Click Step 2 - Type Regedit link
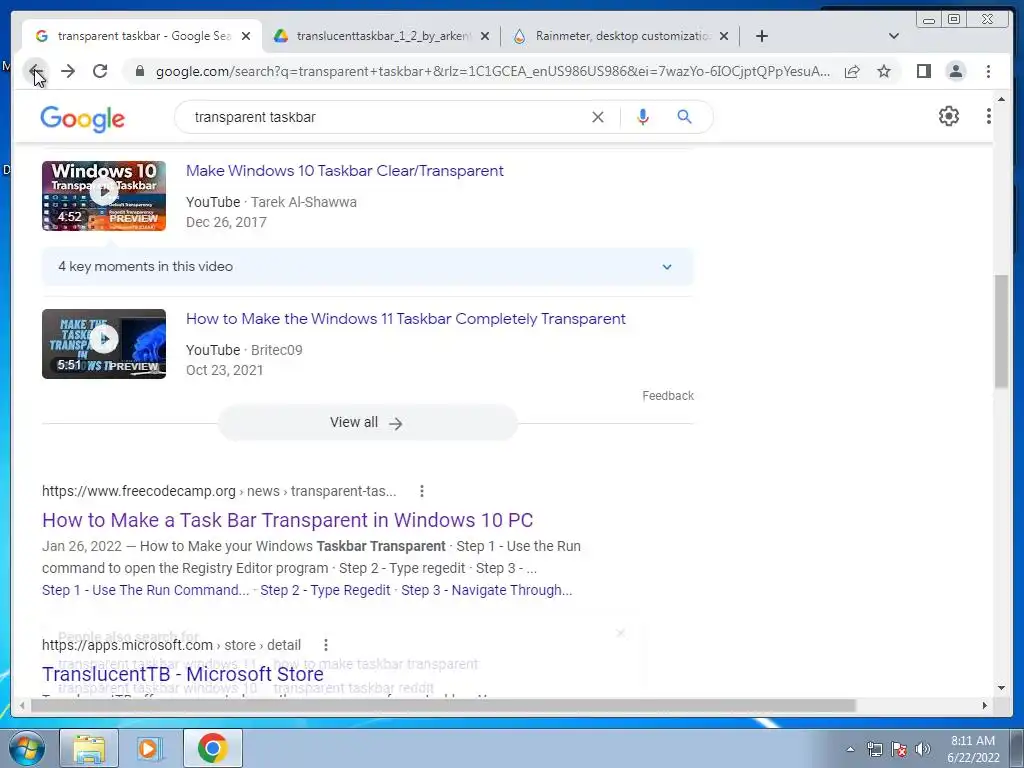 (x=325, y=590)
